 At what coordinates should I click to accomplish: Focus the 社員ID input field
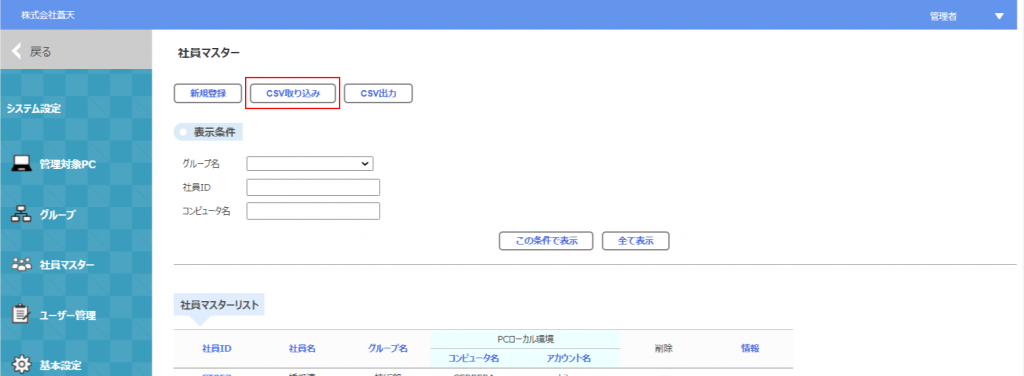[x=313, y=187]
